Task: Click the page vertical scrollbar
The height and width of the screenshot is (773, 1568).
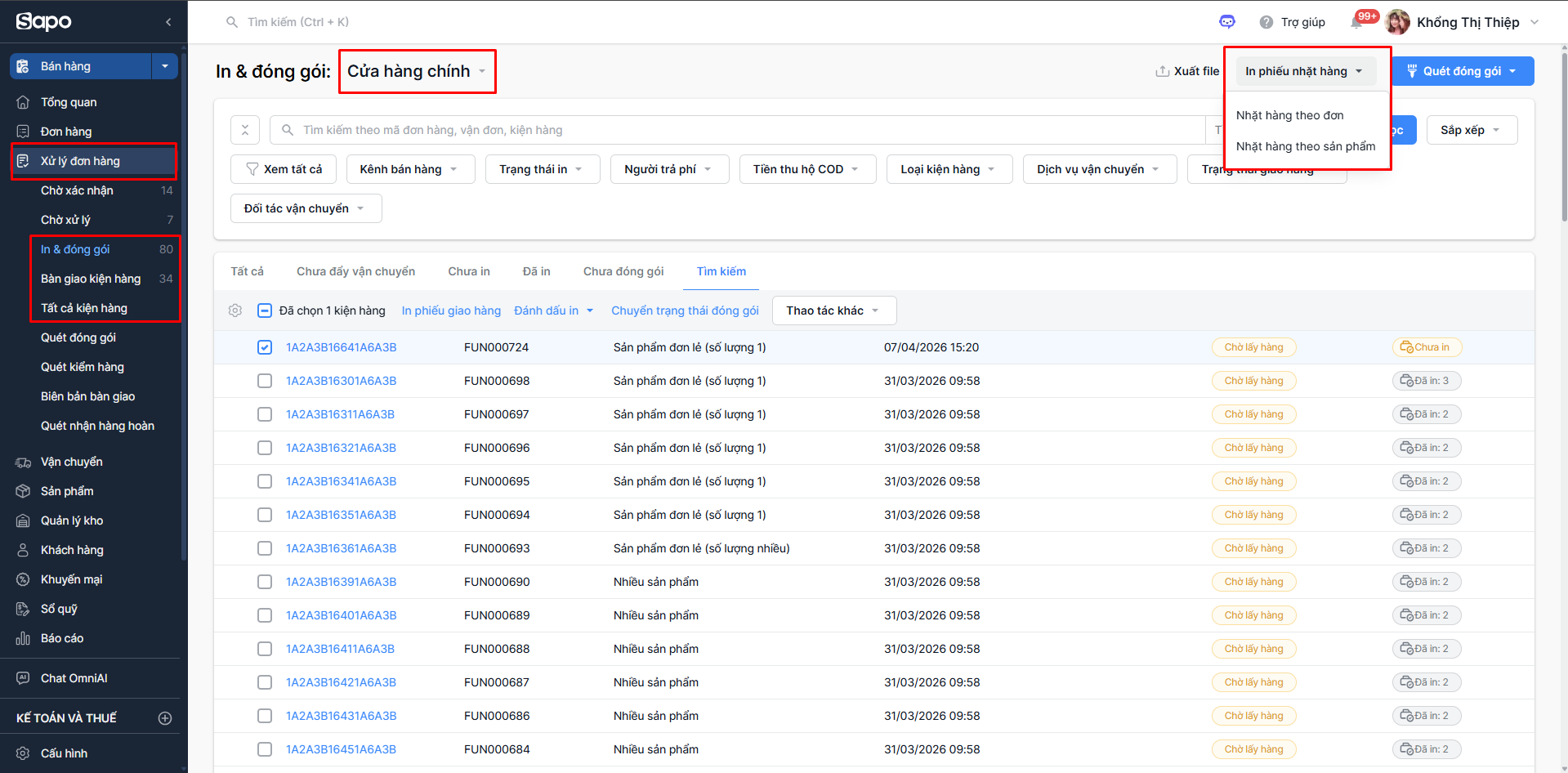Action: click(x=1563, y=139)
